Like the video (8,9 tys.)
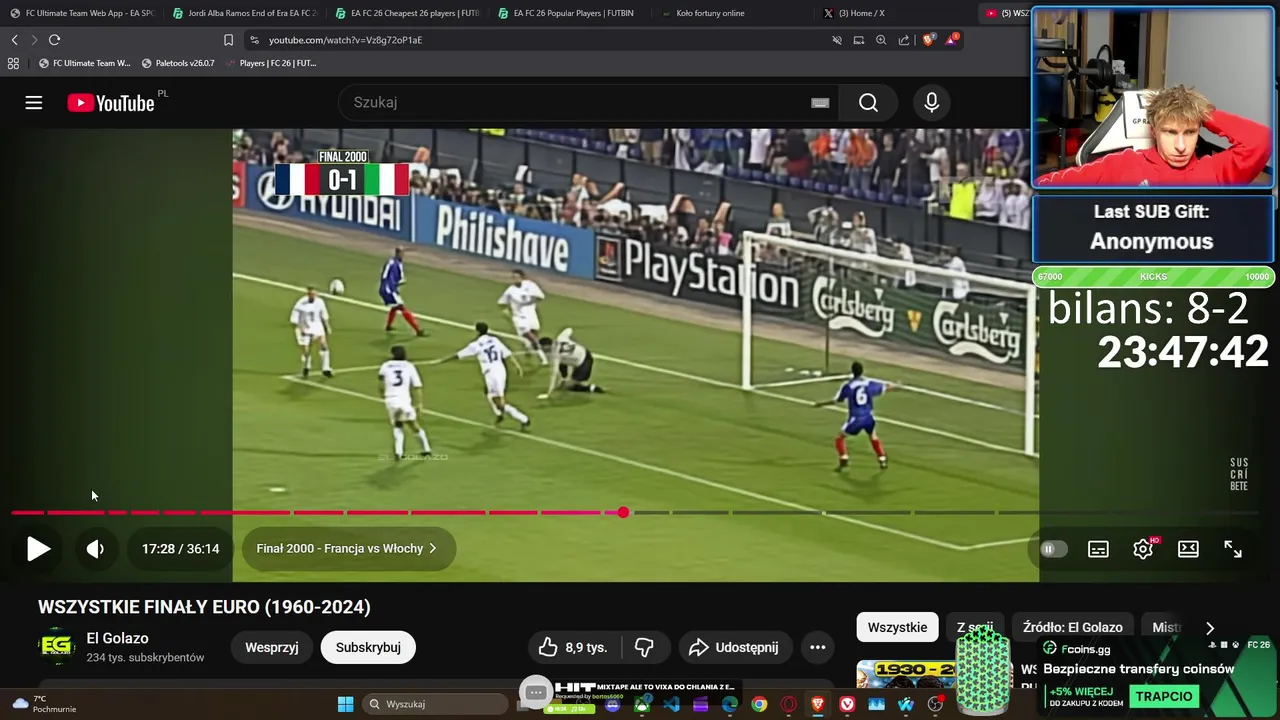This screenshot has height=720, width=1280. click(x=572, y=647)
